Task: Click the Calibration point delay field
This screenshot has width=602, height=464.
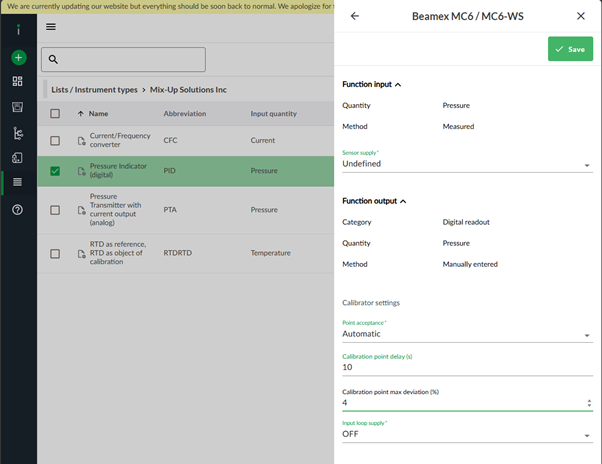Action: [x=460, y=367]
